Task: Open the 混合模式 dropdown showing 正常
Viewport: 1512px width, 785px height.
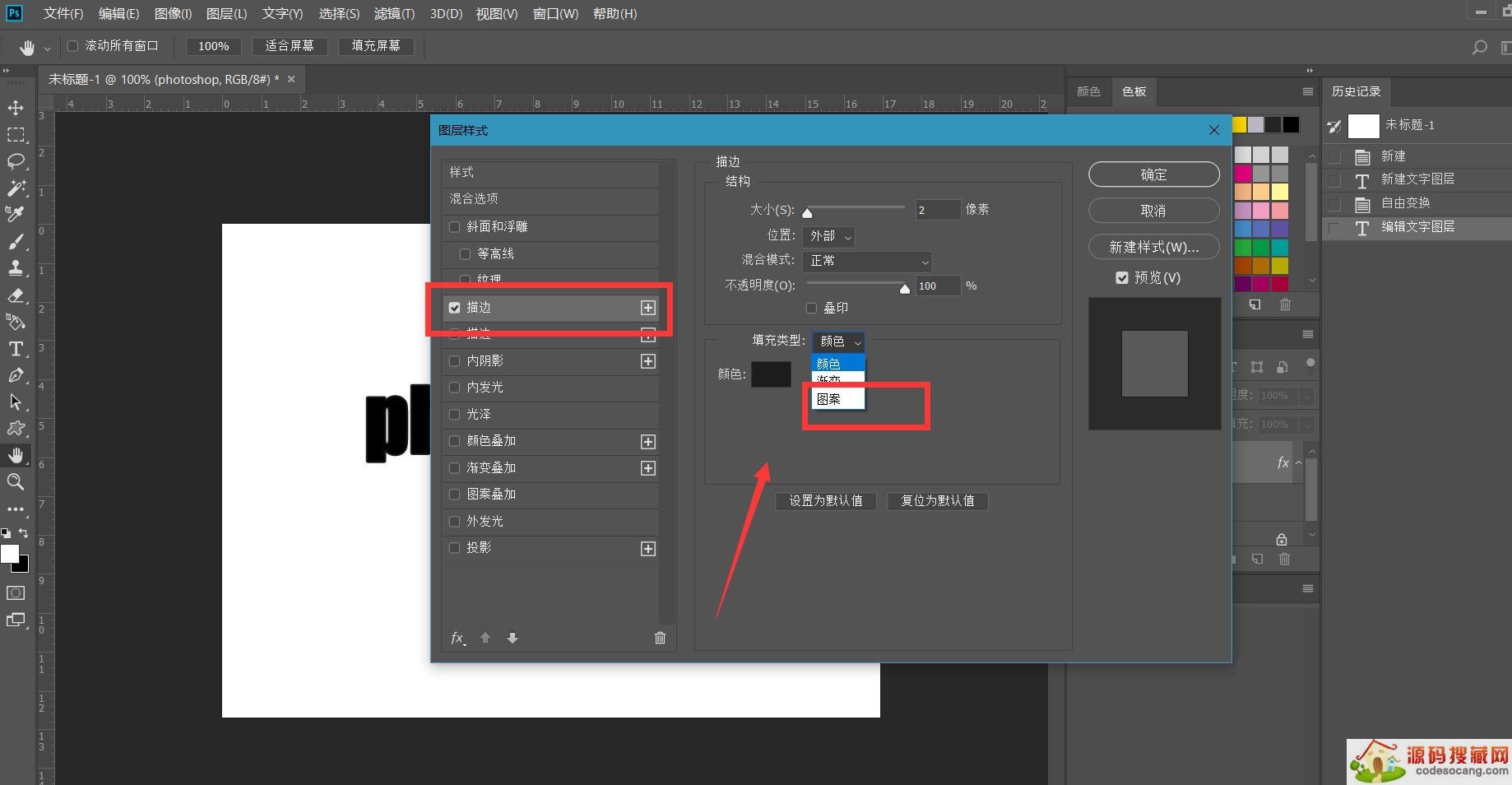Action: pyautogui.click(x=867, y=261)
